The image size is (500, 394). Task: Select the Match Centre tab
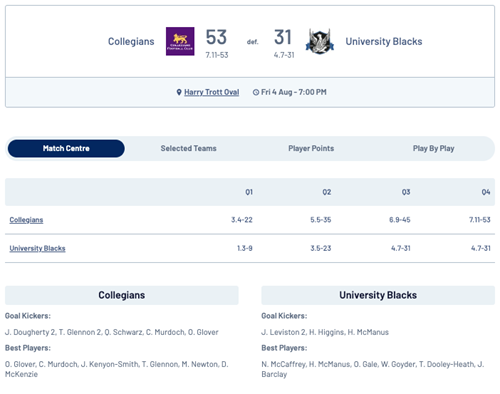click(66, 148)
